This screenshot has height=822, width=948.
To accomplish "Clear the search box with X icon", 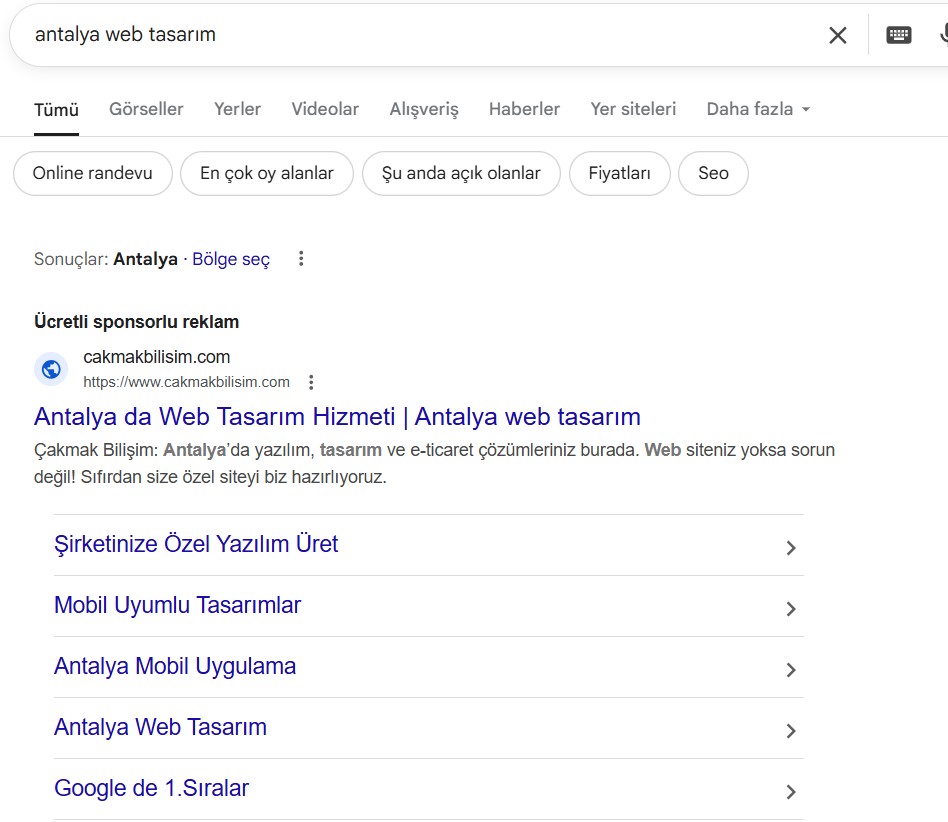I will click(837, 35).
